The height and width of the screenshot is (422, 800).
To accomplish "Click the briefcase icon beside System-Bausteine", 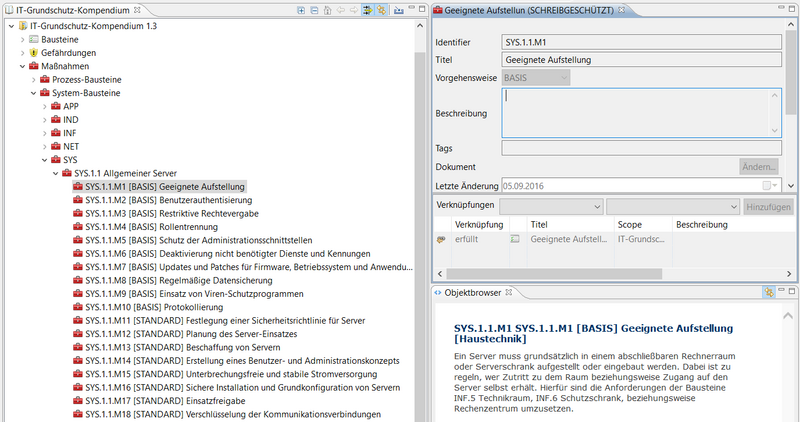I will pos(45,92).
